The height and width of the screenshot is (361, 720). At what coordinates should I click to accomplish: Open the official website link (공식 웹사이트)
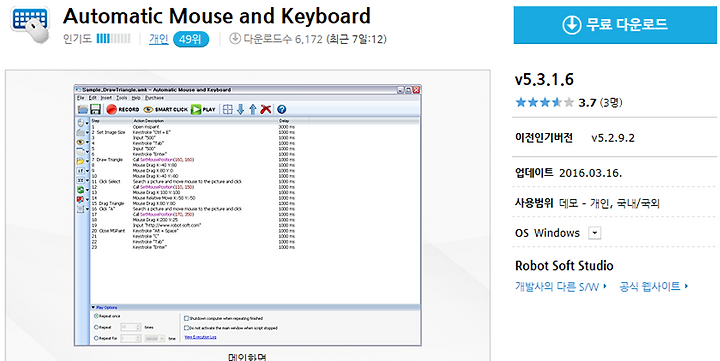tap(653, 287)
